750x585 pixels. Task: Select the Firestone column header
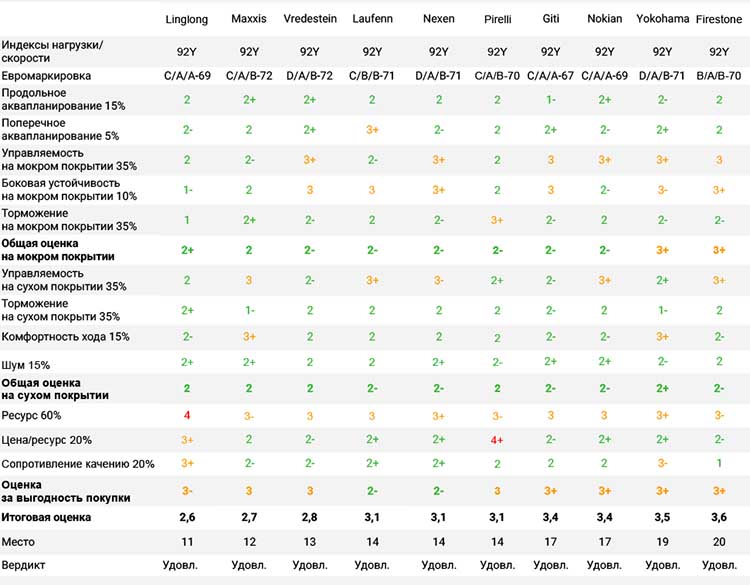[x=718, y=20]
